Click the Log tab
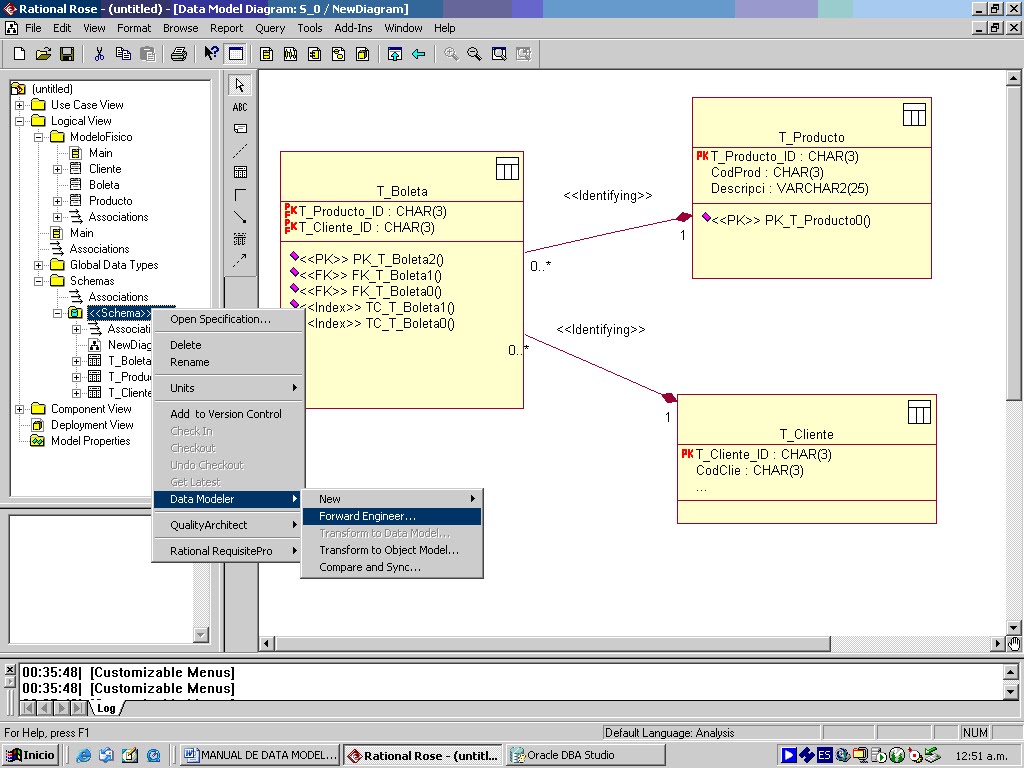Image resolution: width=1024 pixels, height=768 pixels. pos(106,708)
